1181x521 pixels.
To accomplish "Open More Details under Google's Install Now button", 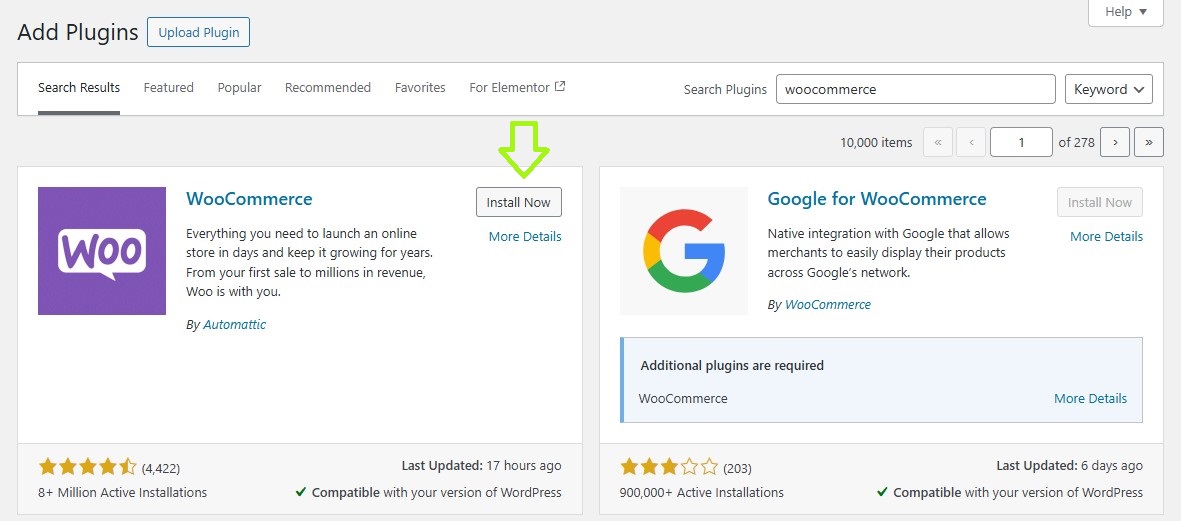I will 1106,236.
